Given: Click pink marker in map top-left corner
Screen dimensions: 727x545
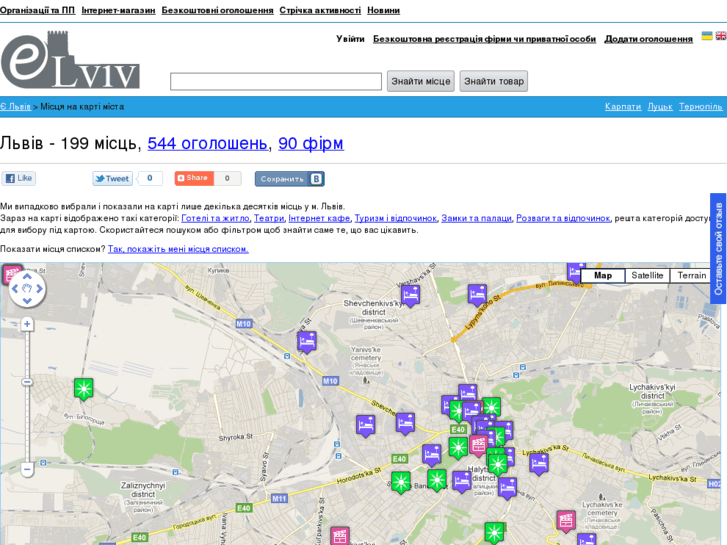Looking at the screenshot, I should click(x=12, y=274).
